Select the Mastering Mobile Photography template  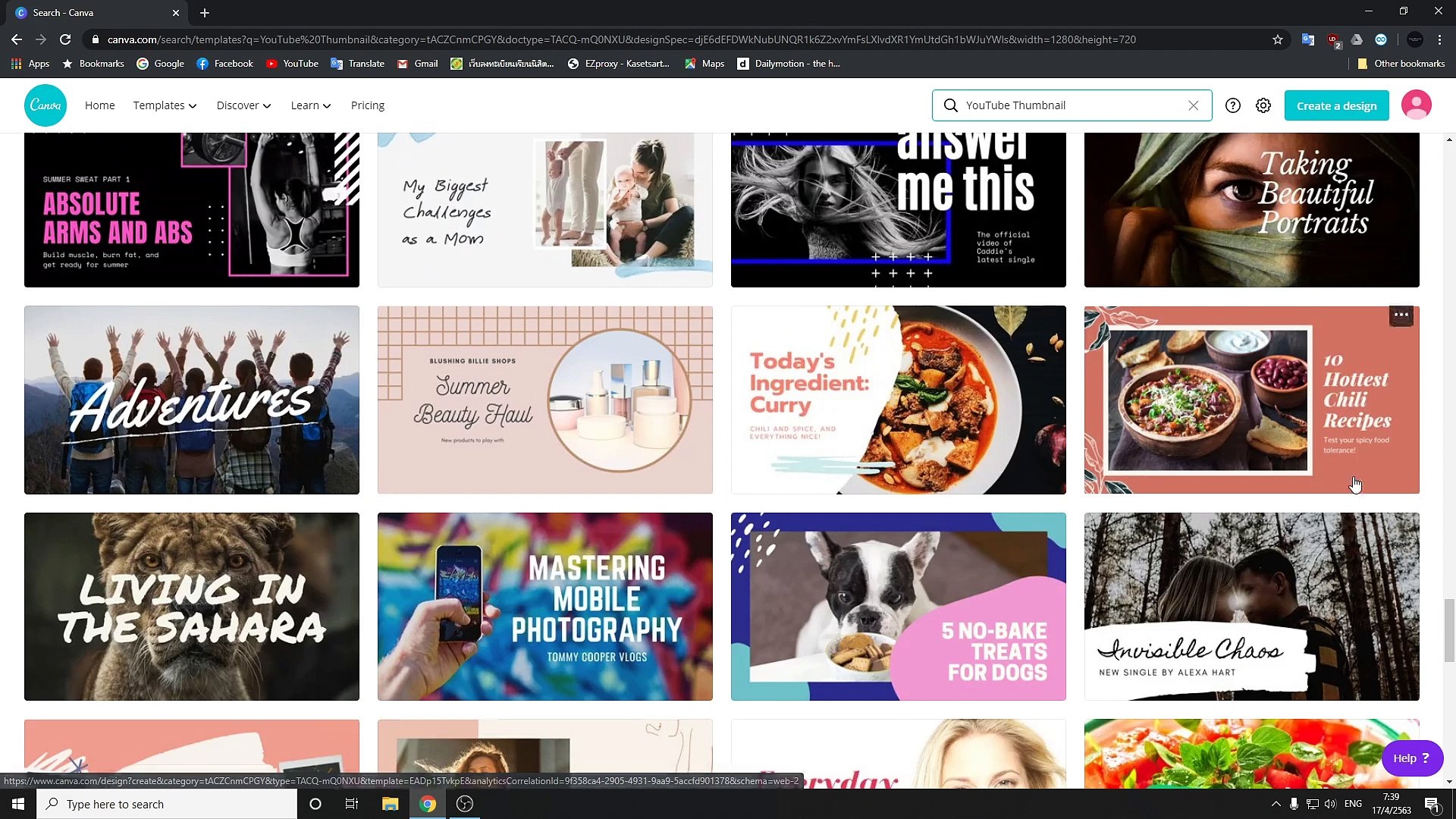(x=544, y=606)
